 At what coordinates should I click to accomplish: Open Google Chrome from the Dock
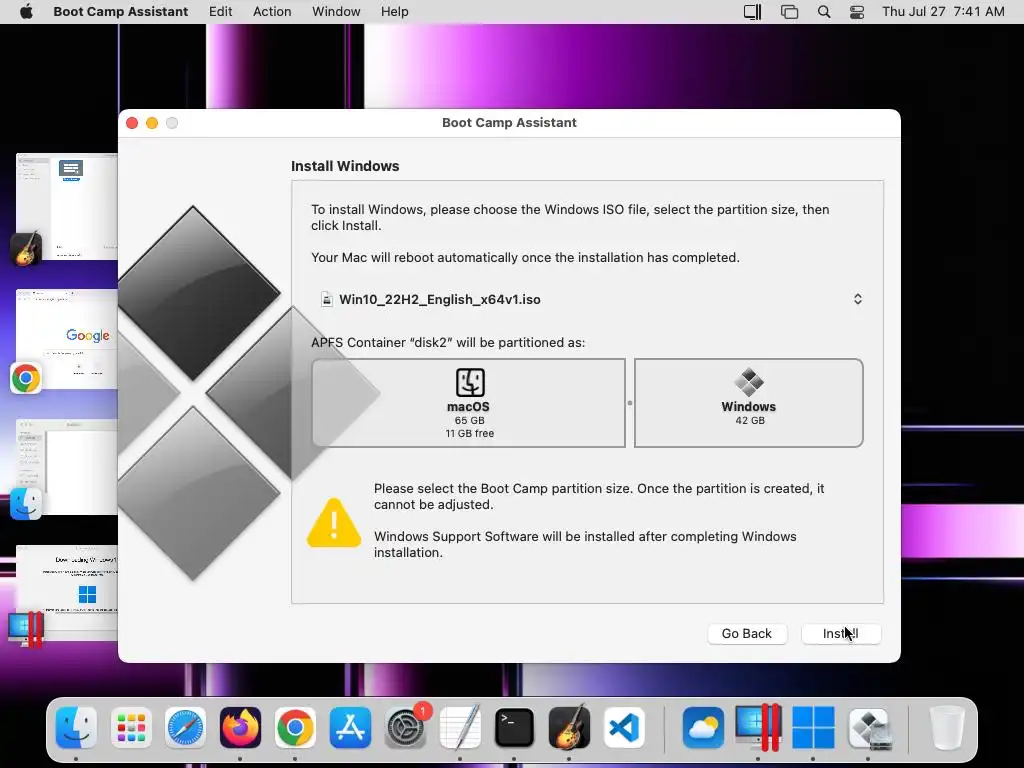click(295, 727)
